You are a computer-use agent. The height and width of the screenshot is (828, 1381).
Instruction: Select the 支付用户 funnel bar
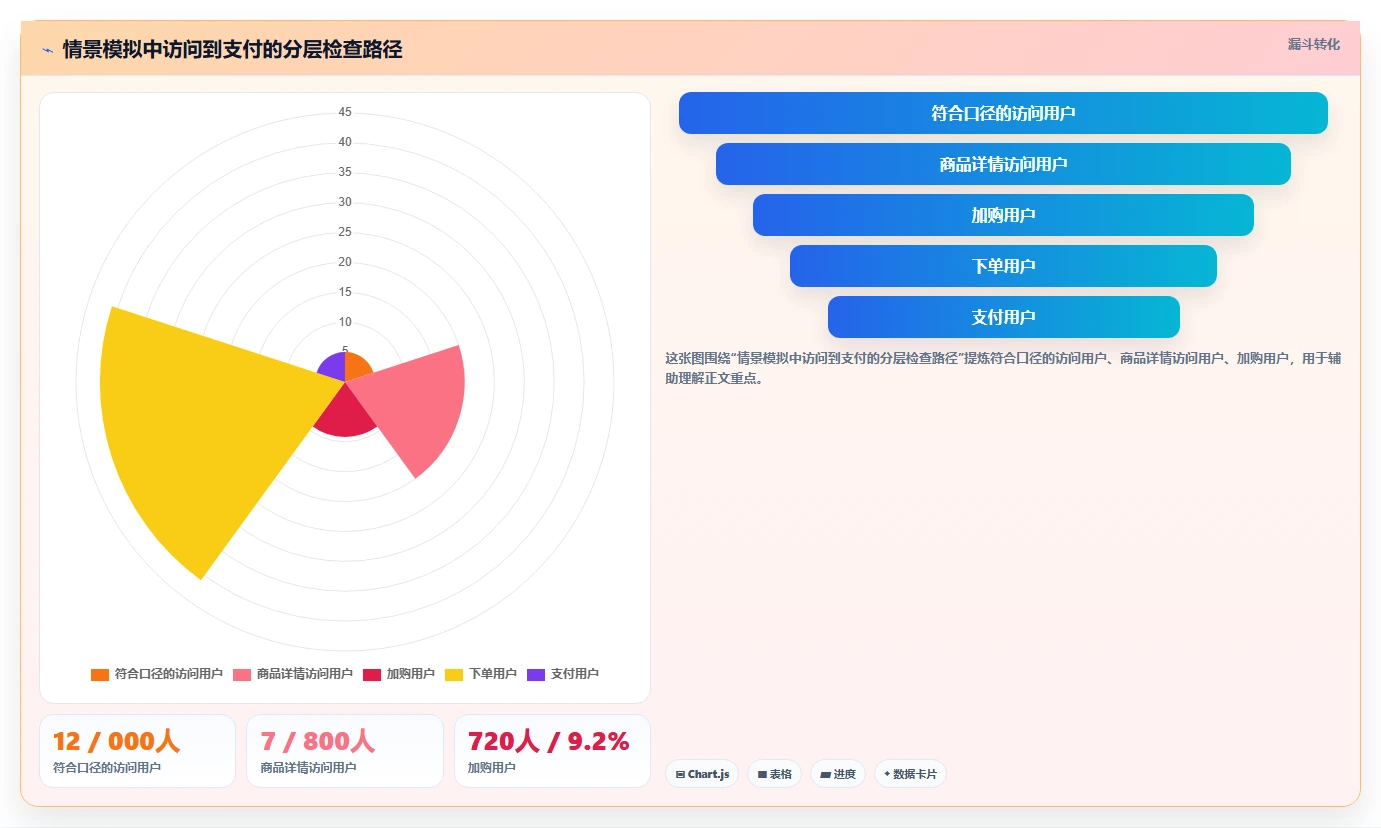pos(1003,317)
